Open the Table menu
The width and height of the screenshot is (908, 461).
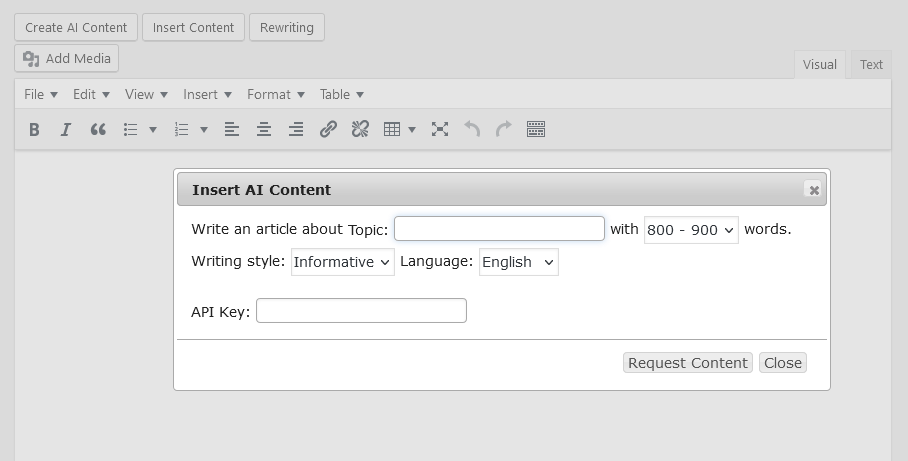click(342, 94)
